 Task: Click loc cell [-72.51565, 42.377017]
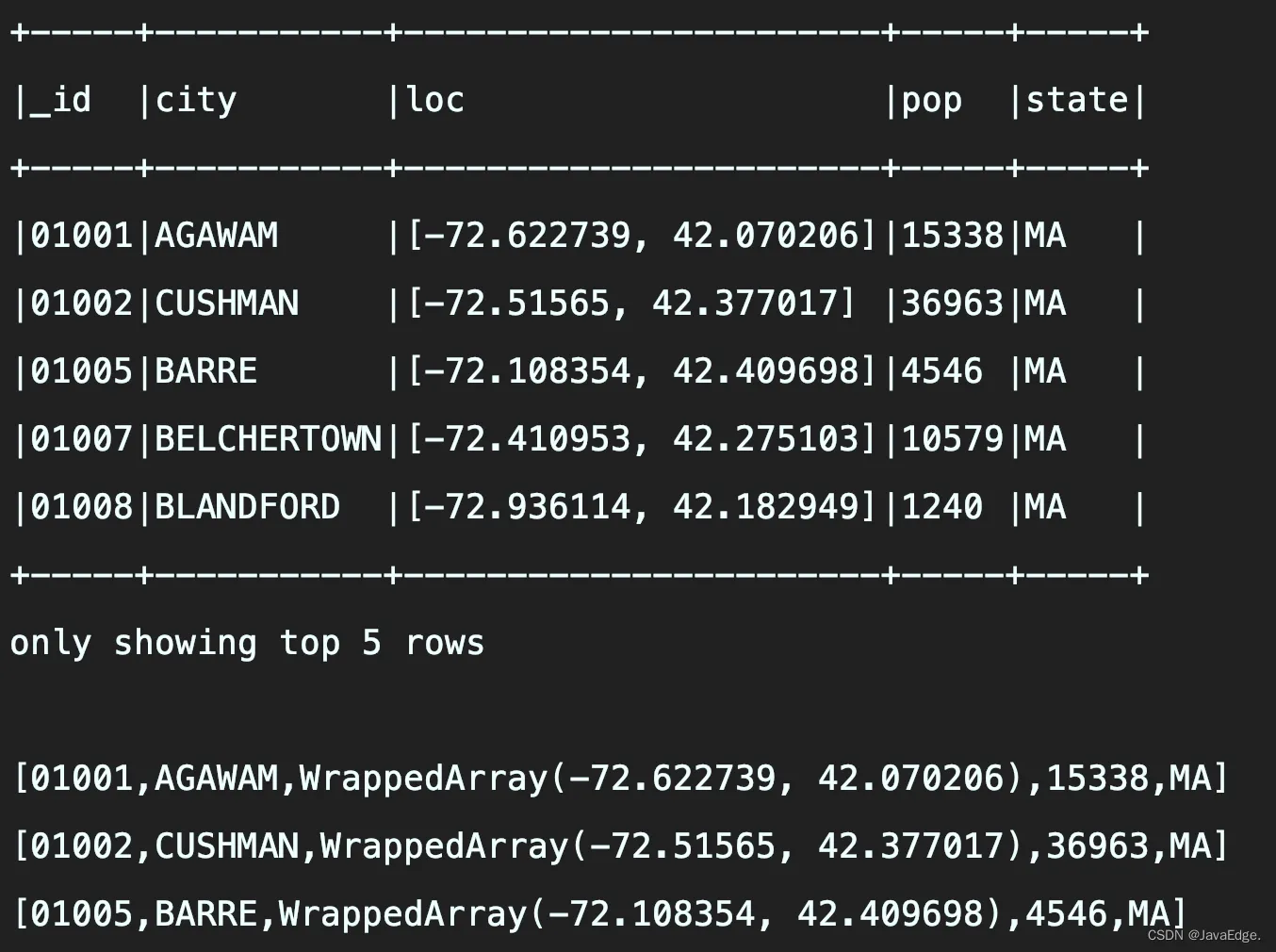point(630,304)
